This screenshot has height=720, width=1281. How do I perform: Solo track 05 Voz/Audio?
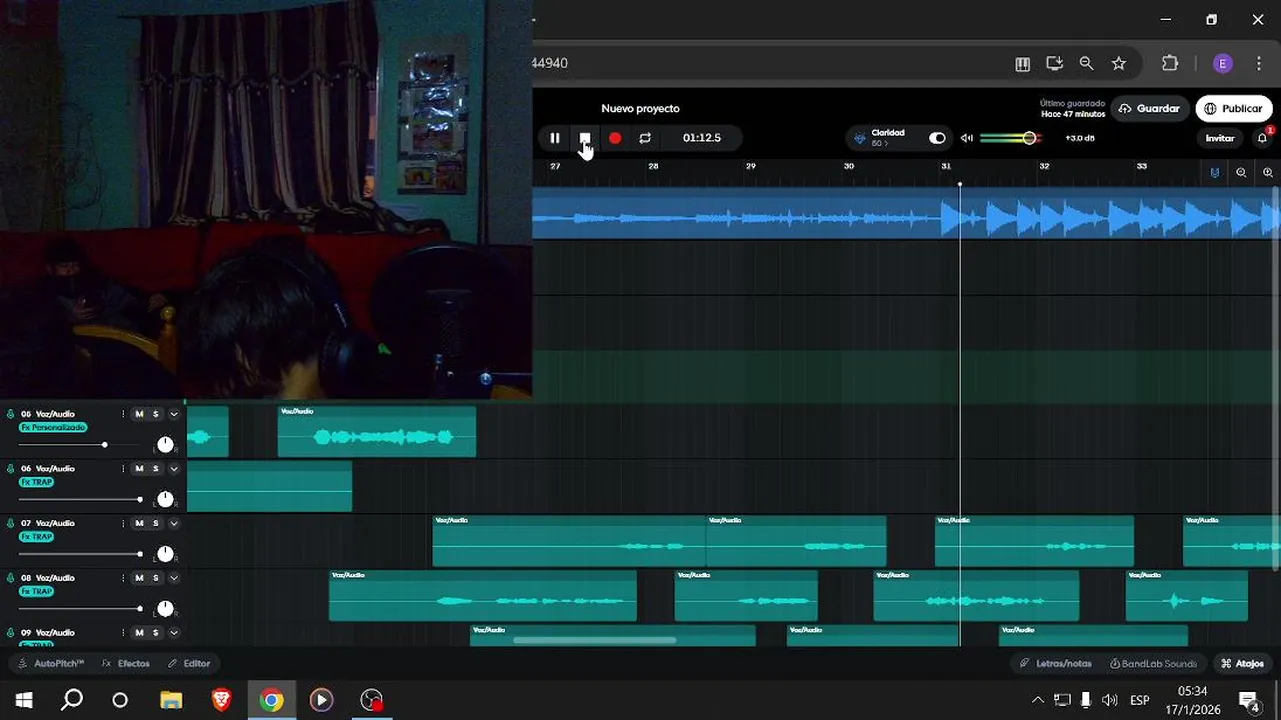(x=156, y=414)
